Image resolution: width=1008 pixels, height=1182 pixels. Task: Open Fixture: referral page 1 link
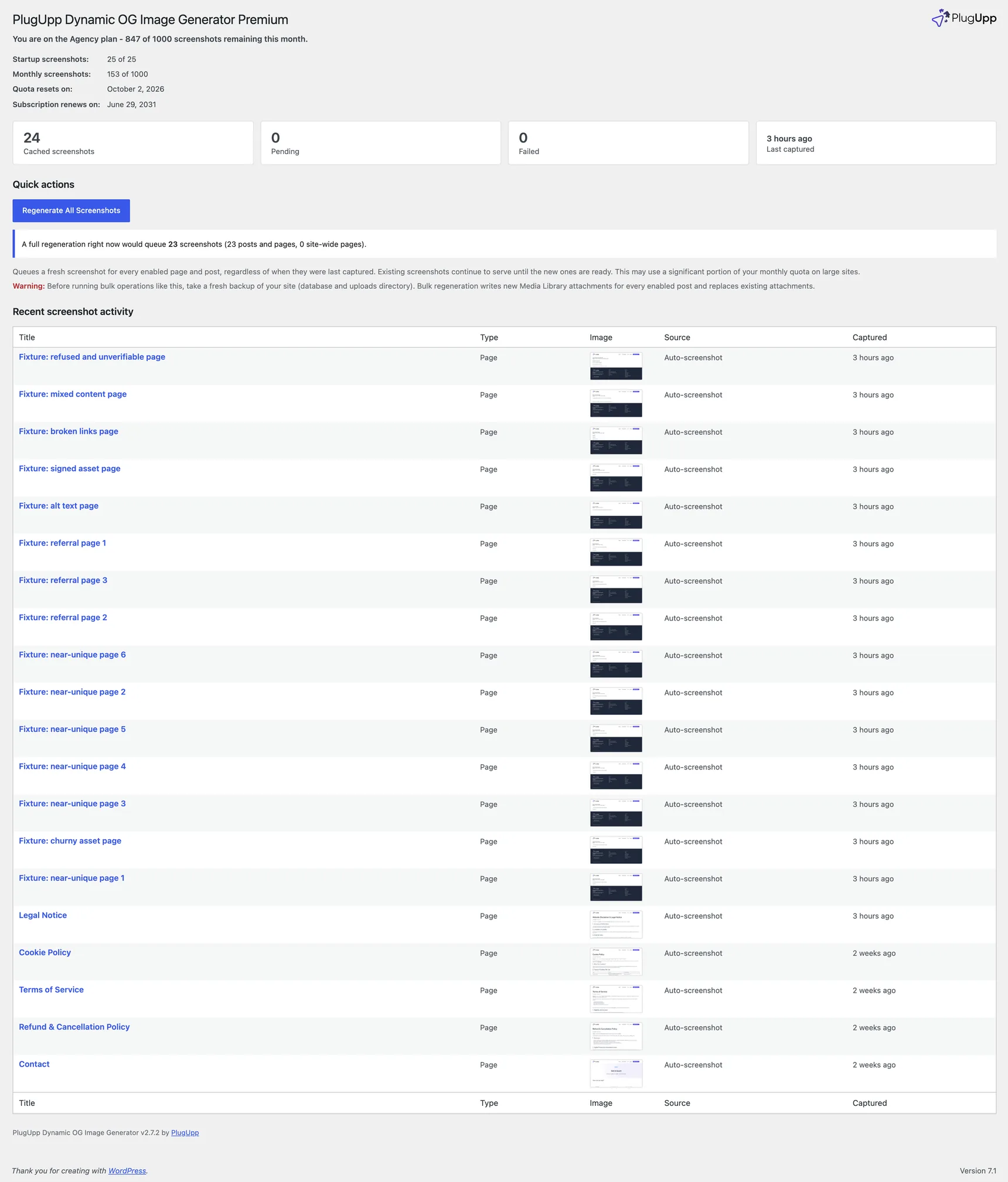63,543
